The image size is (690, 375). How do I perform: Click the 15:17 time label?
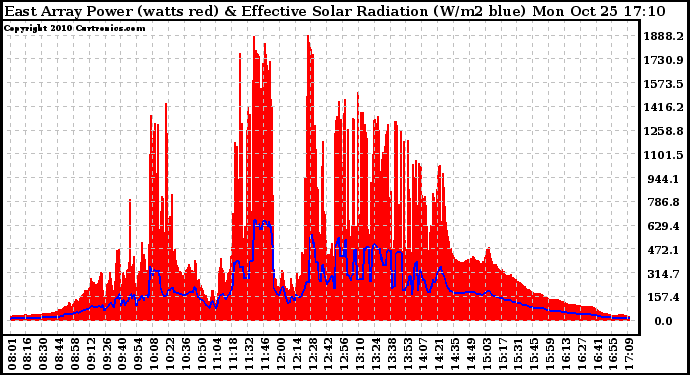502,354
